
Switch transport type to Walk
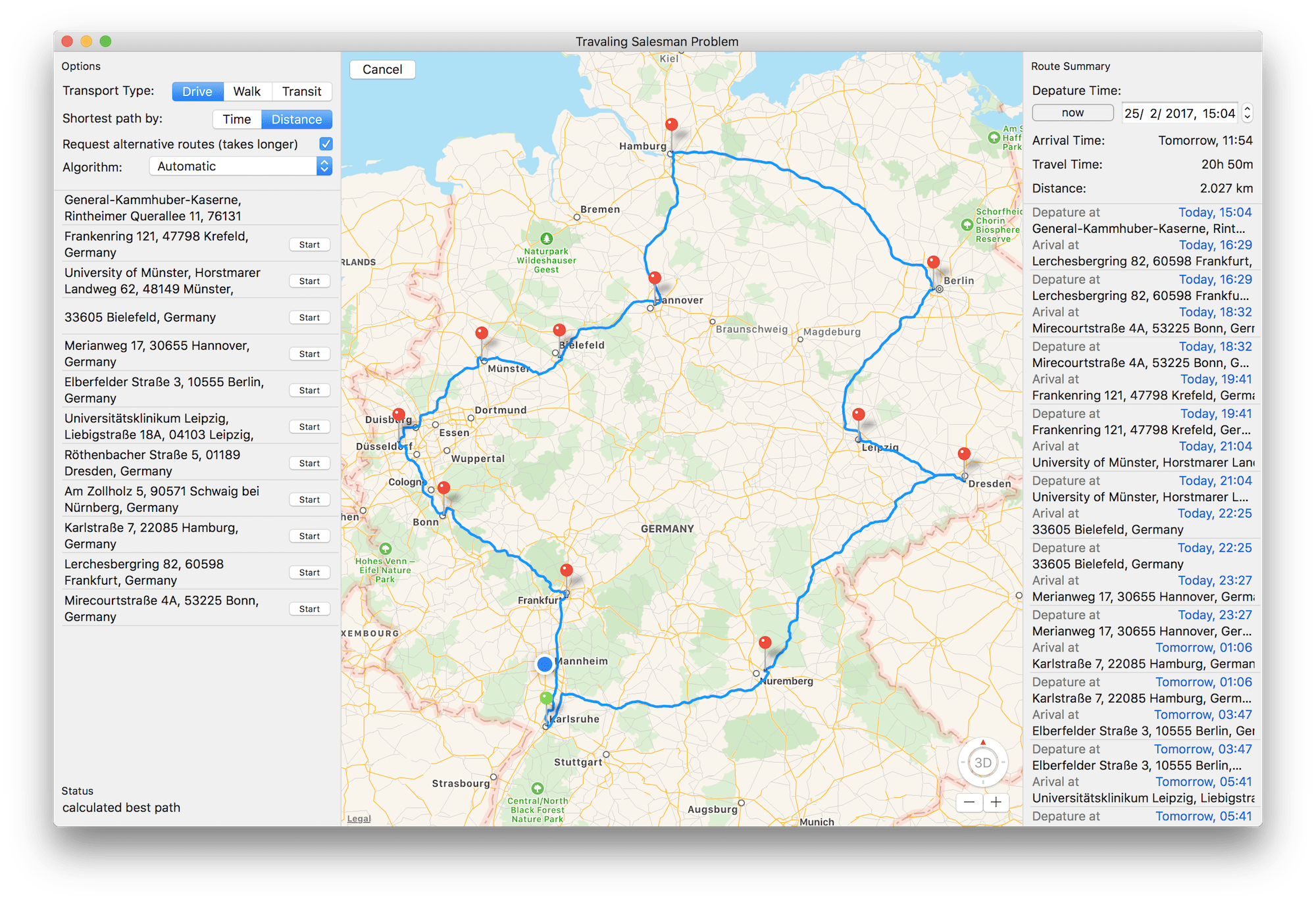[247, 91]
